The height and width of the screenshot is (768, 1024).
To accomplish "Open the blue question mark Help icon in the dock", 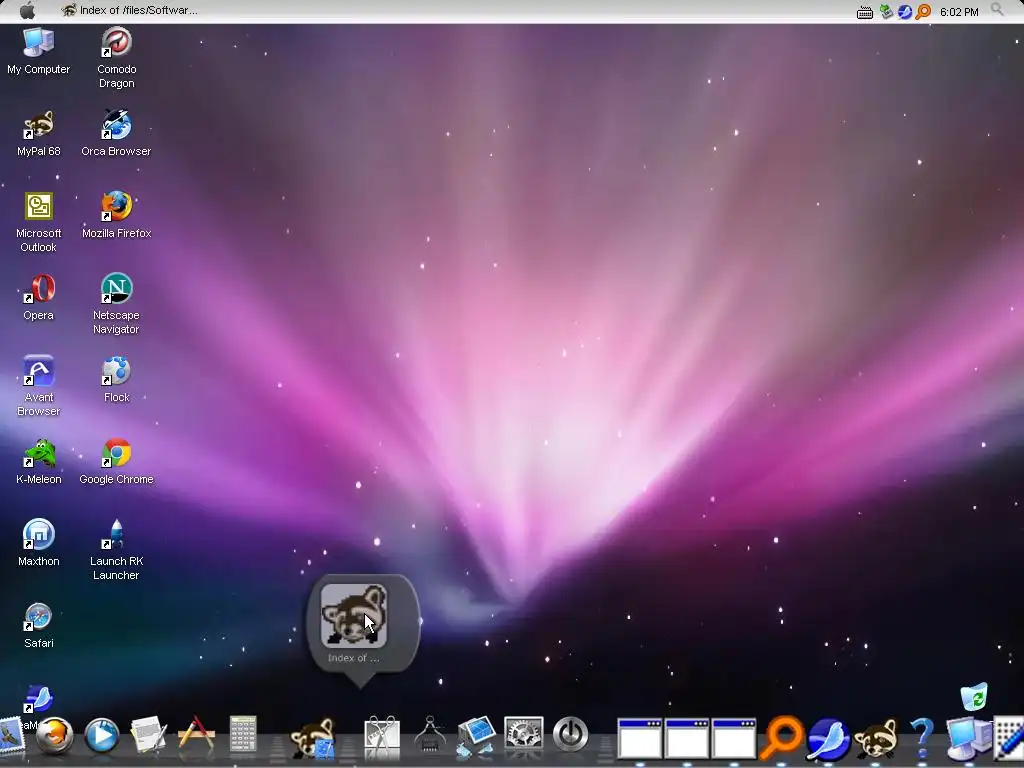I will [x=921, y=737].
